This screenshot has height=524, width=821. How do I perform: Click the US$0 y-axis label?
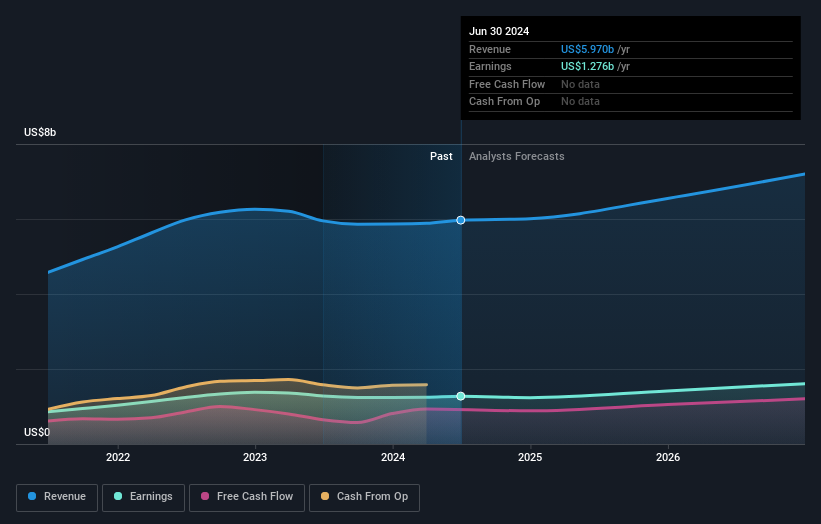point(37,432)
